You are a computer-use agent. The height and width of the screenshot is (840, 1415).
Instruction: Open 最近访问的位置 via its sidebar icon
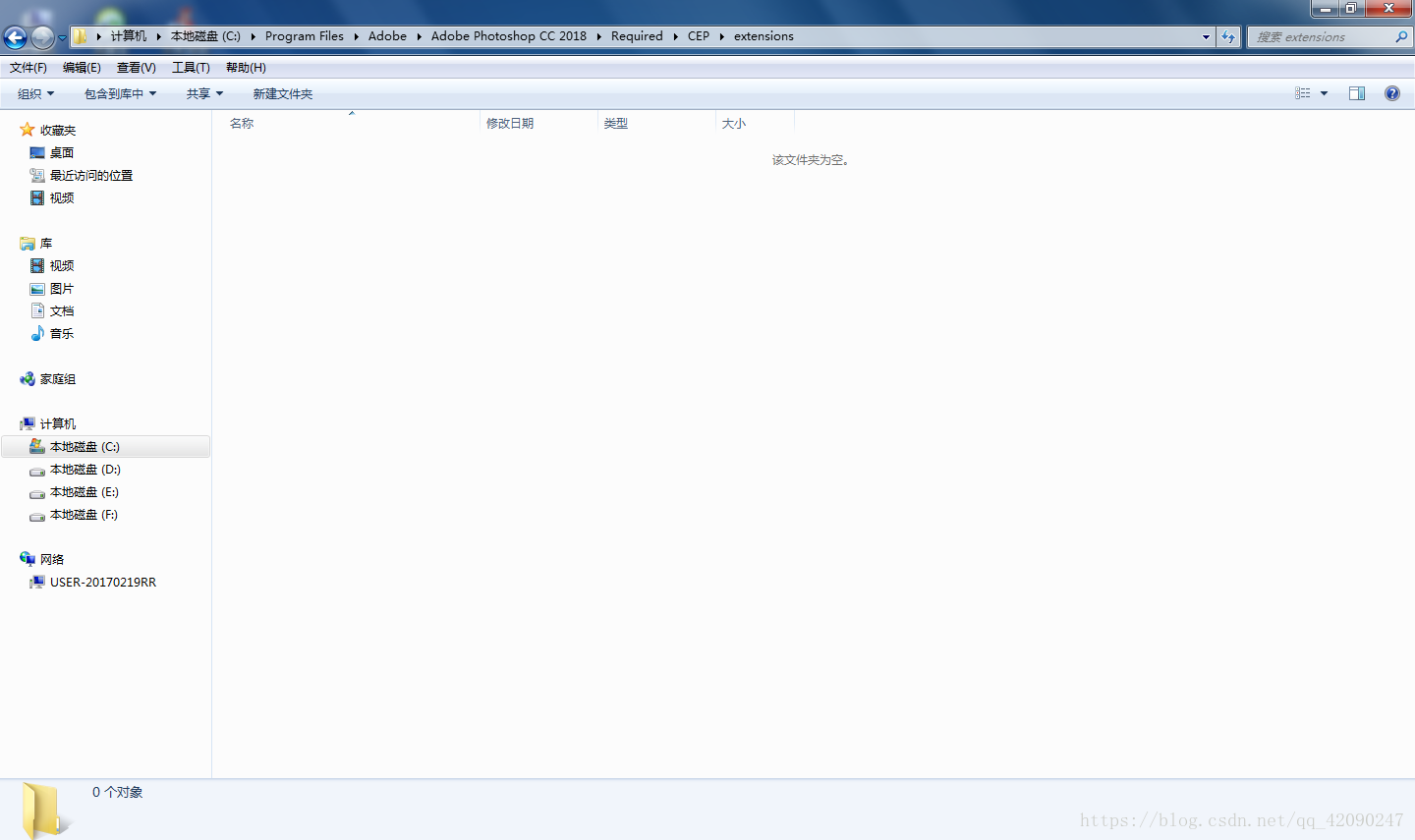[37, 175]
